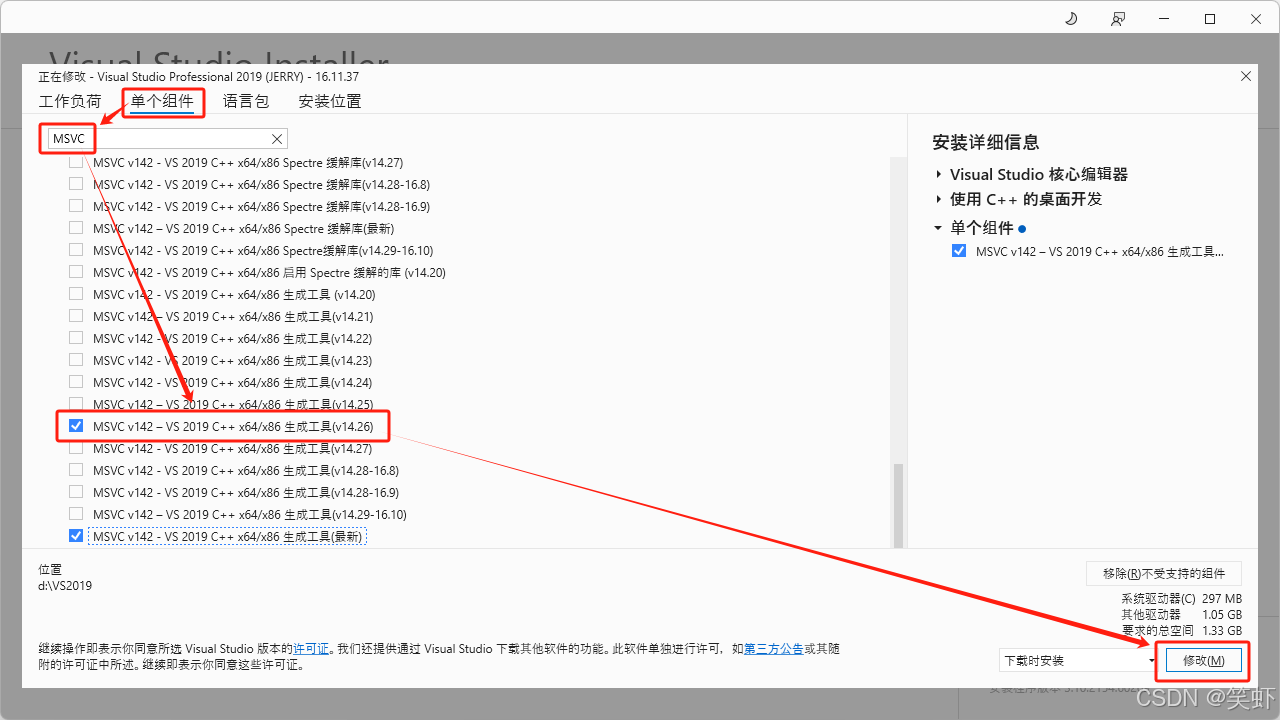Close the modify dialog with X
Viewport: 1280px width, 720px height.
pos(1246,76)
